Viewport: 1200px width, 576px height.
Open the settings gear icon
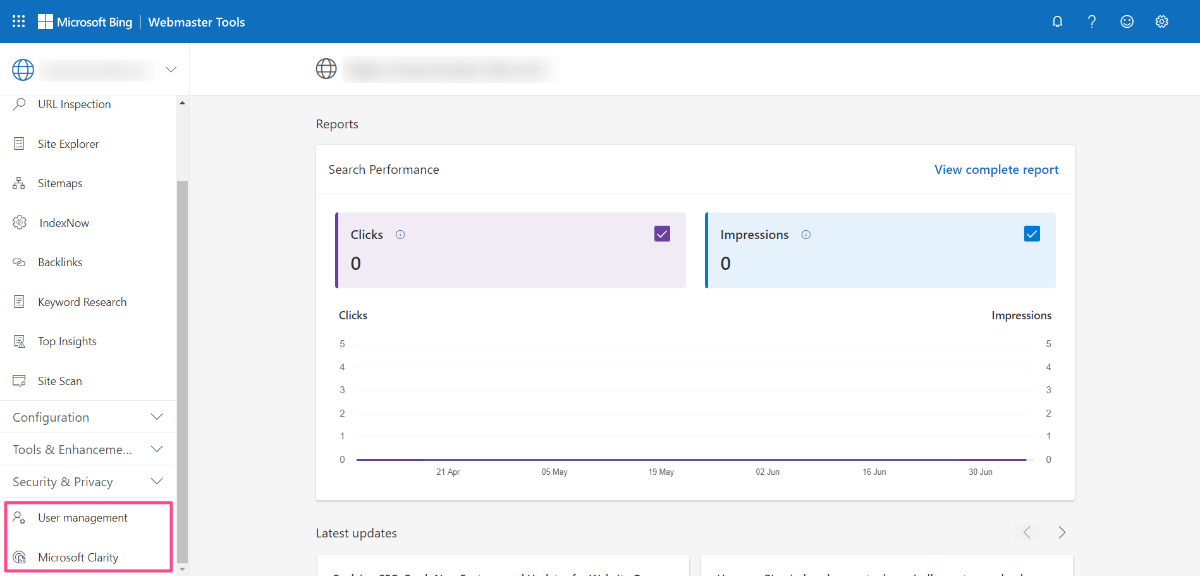click(x=1162, y=22)
